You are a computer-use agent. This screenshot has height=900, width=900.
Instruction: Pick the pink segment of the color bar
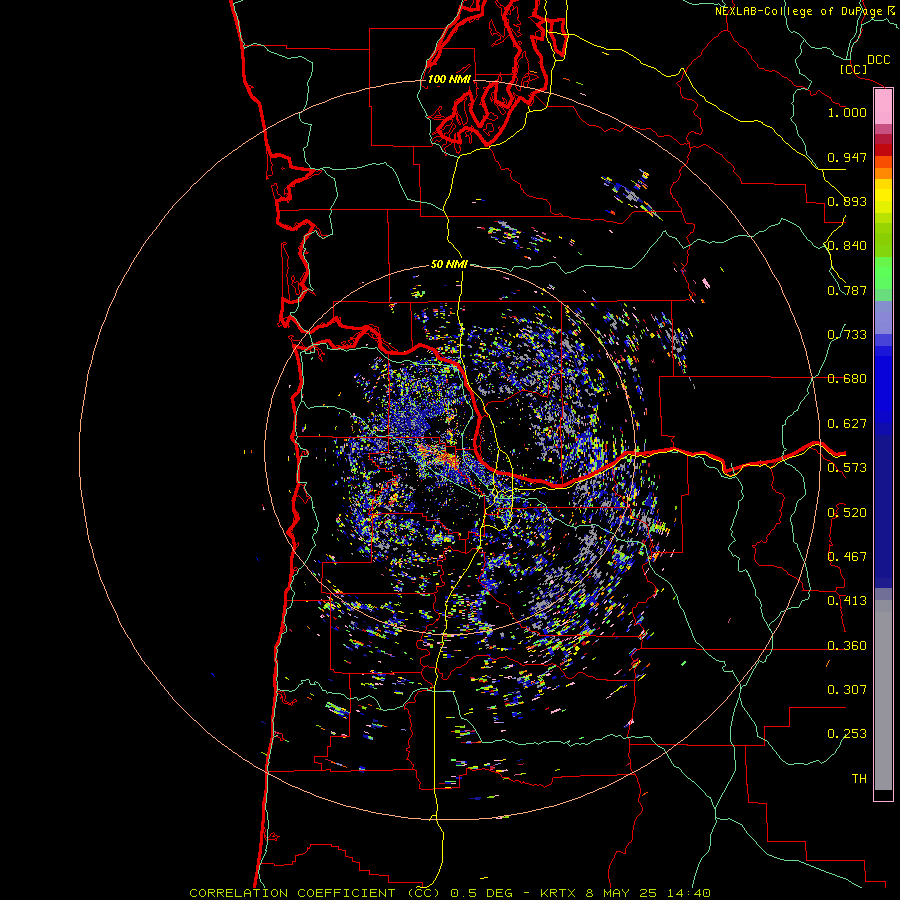(883, 107)
